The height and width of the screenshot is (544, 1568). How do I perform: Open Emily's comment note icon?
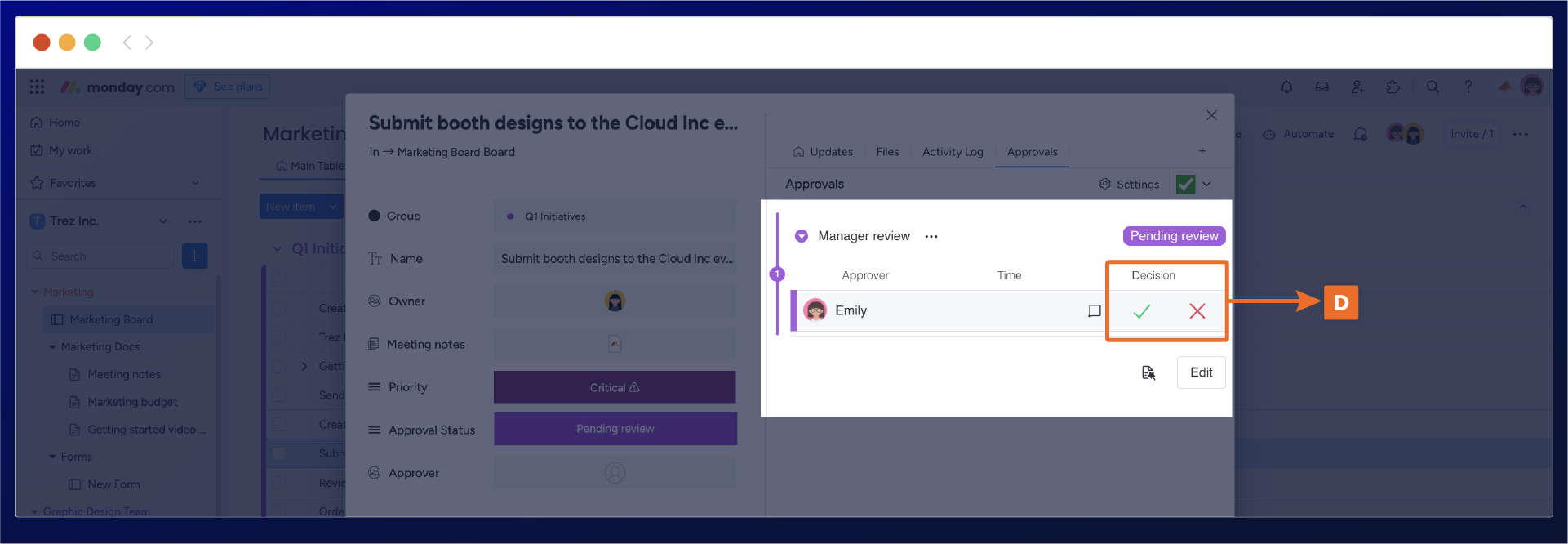click(x=1095, y=311)
